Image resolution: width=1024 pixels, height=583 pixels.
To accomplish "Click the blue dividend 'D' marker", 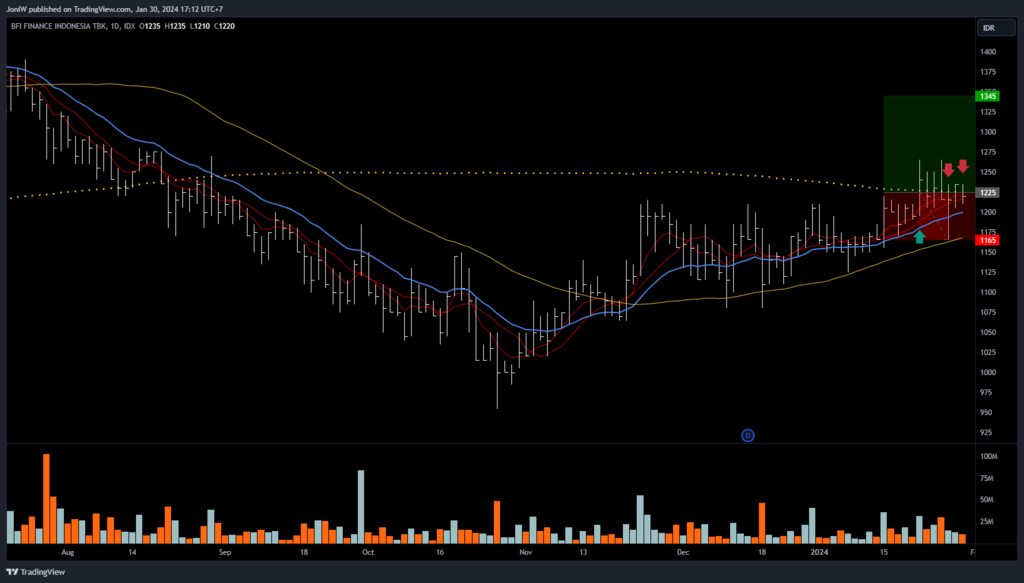I will coord(747,435).
